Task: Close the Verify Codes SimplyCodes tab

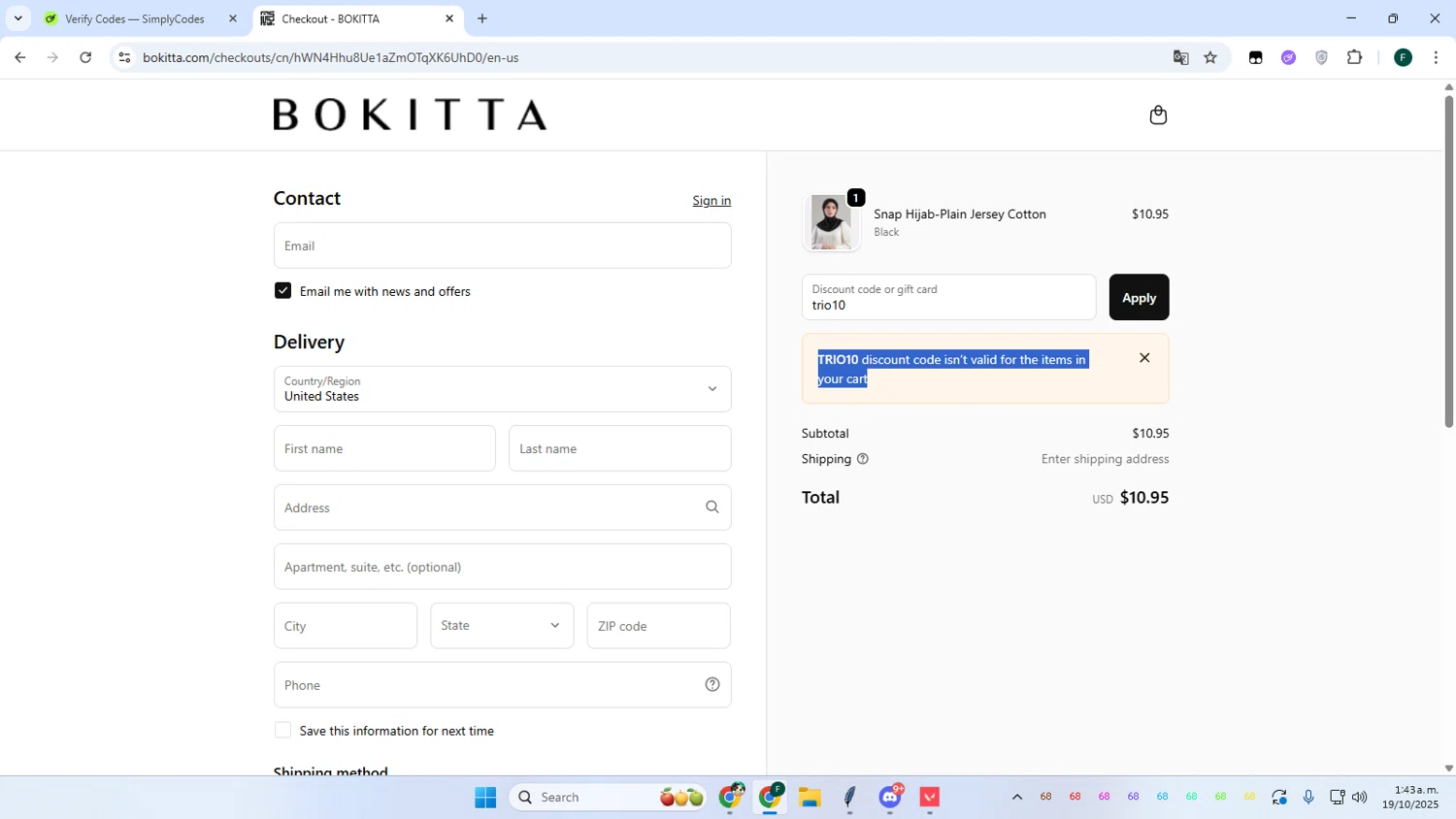Action: (233, 18)
